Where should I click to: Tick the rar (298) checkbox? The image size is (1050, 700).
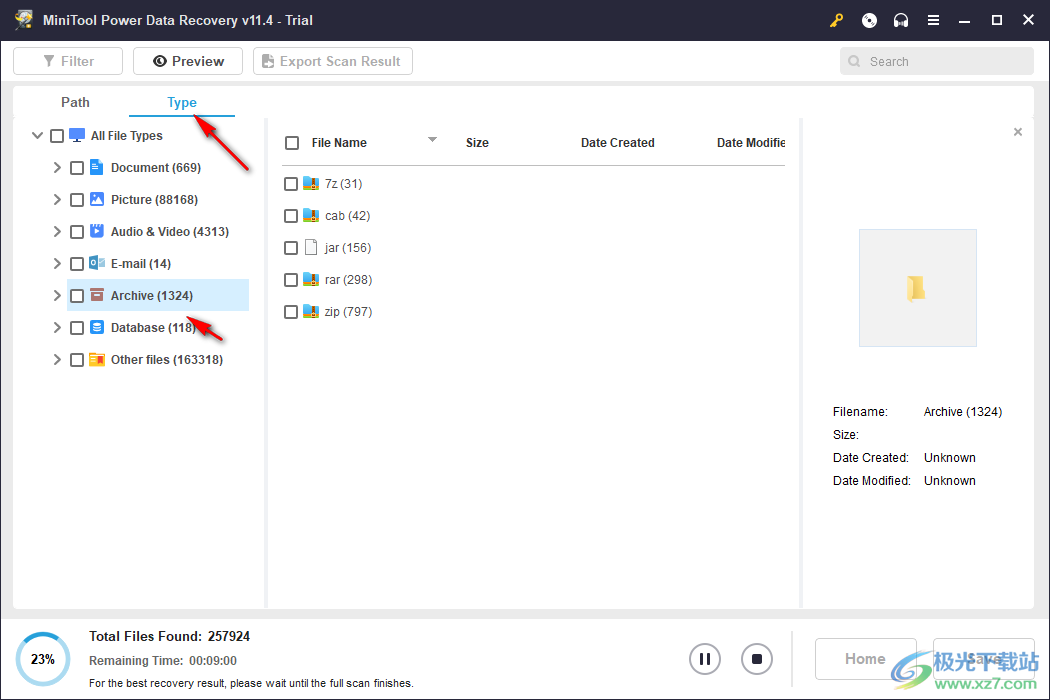pyautogui.click(x=291, y=280)
